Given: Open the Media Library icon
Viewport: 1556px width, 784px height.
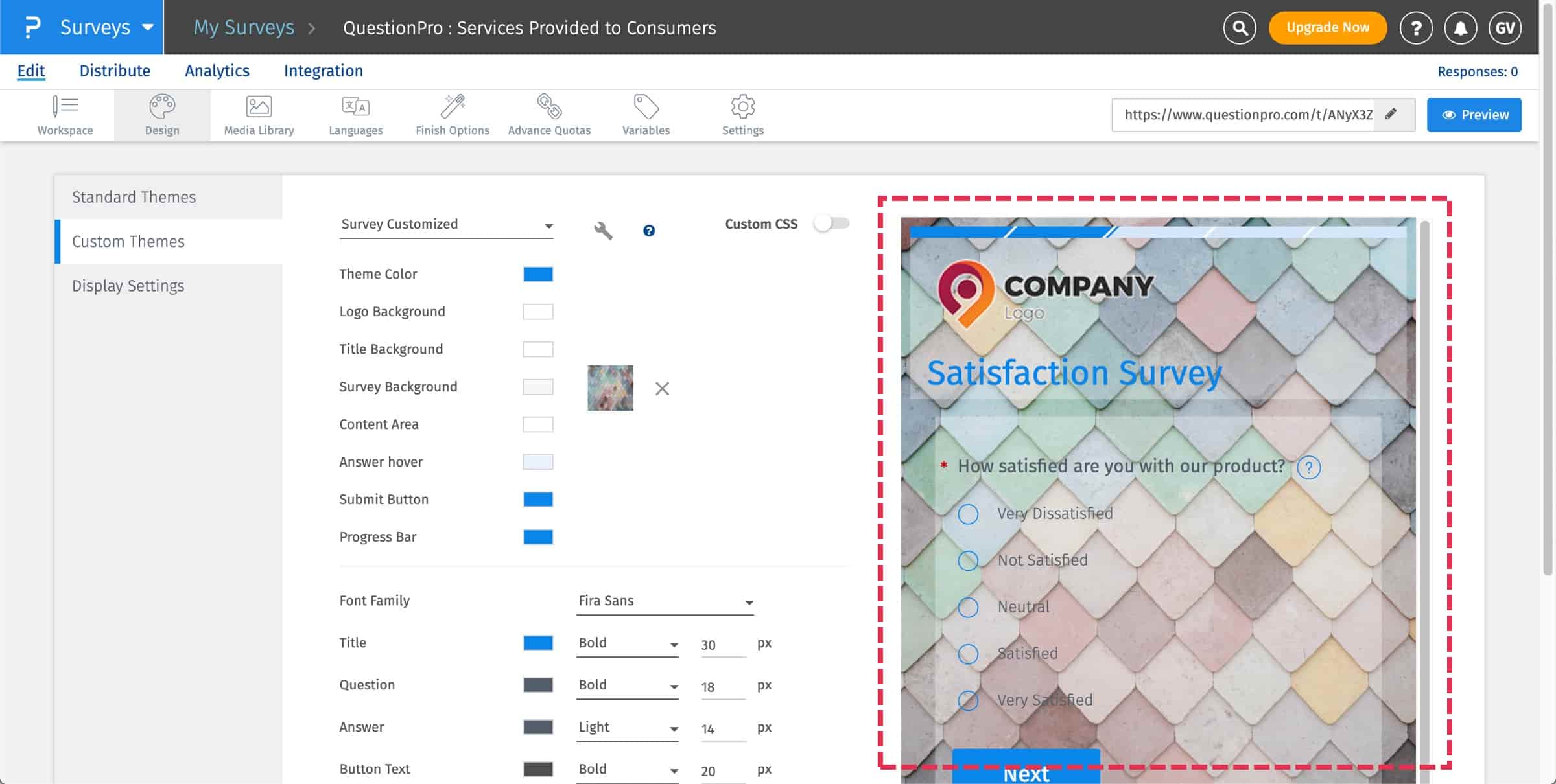Looking at the screenshot, I should click(259, 107).
